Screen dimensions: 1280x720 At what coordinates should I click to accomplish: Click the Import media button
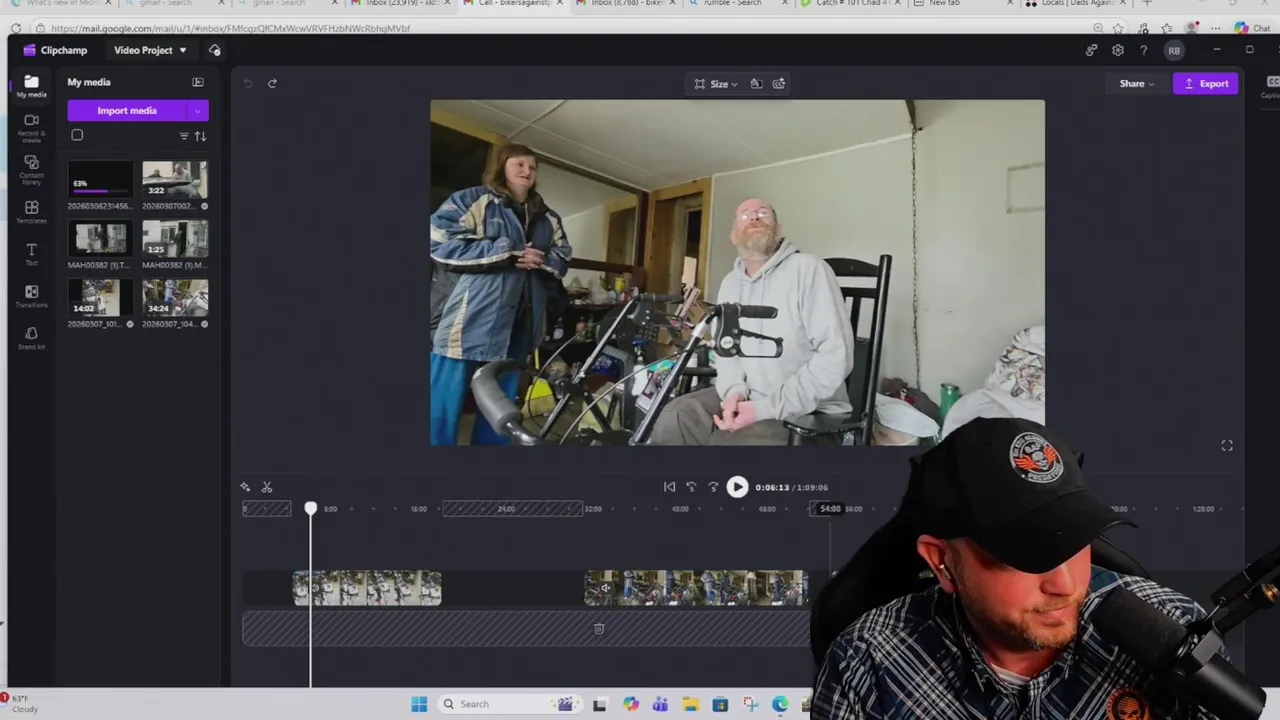[127, 111]
